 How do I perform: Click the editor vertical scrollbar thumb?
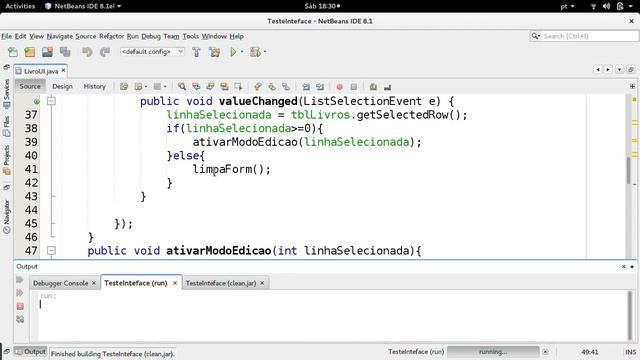pyautogui.click(x=629, y=170)
